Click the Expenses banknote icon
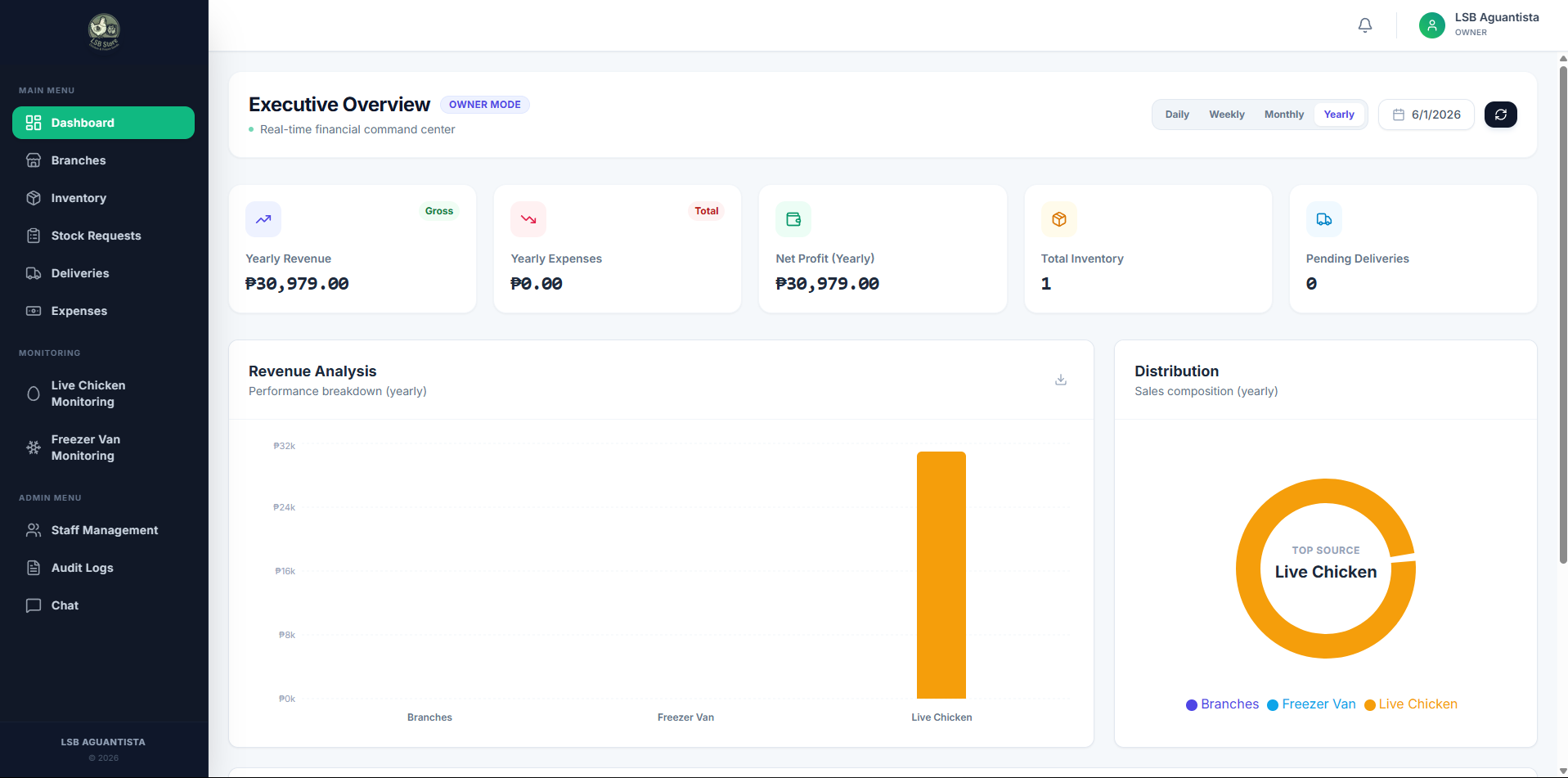Screen dimensions: 1568x778 (x=34, y=311)
